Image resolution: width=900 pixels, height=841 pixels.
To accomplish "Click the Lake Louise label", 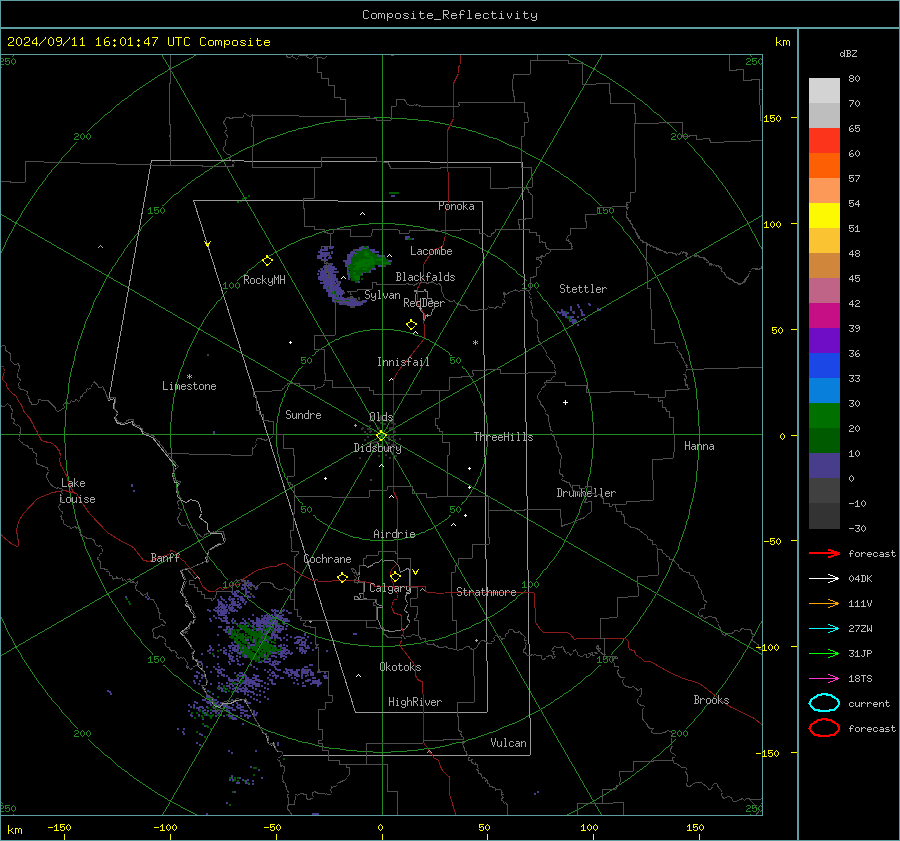I will pyautogui.click(x=77, y=491).
